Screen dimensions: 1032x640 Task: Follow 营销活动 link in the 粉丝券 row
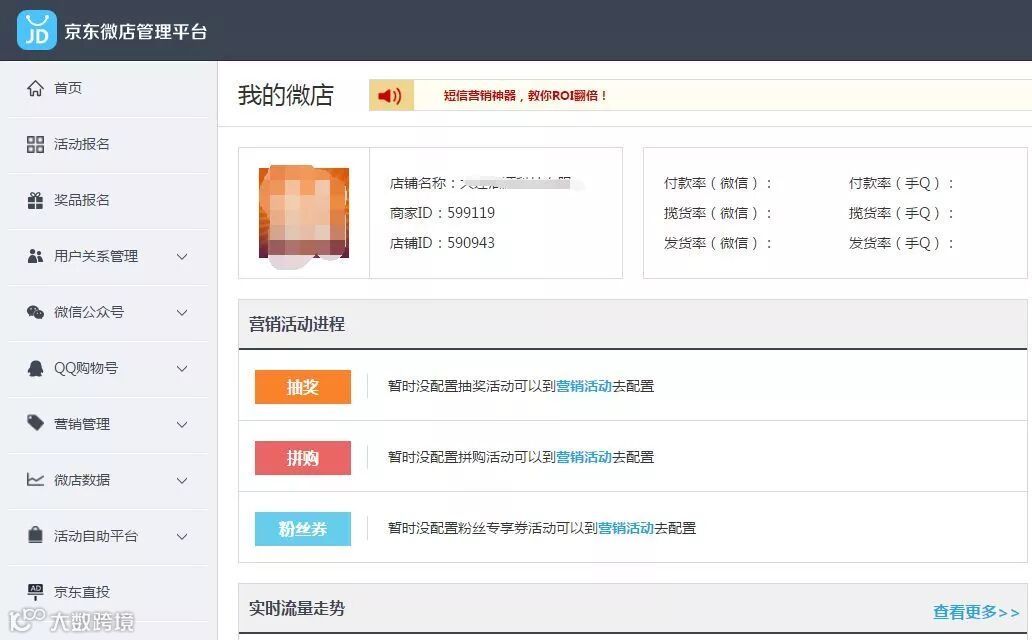626,528
